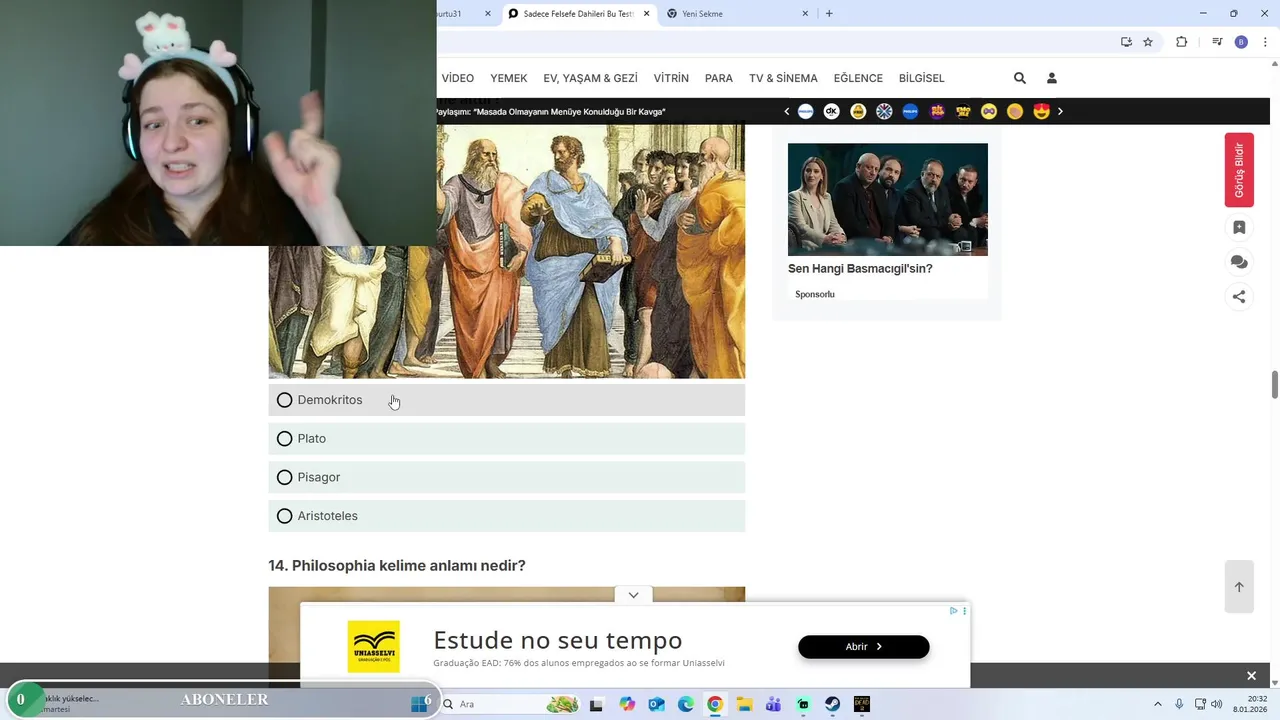The image size is (1280, 720).
Task: Click the Paylaşım headline ticker text
Action: 550,112
